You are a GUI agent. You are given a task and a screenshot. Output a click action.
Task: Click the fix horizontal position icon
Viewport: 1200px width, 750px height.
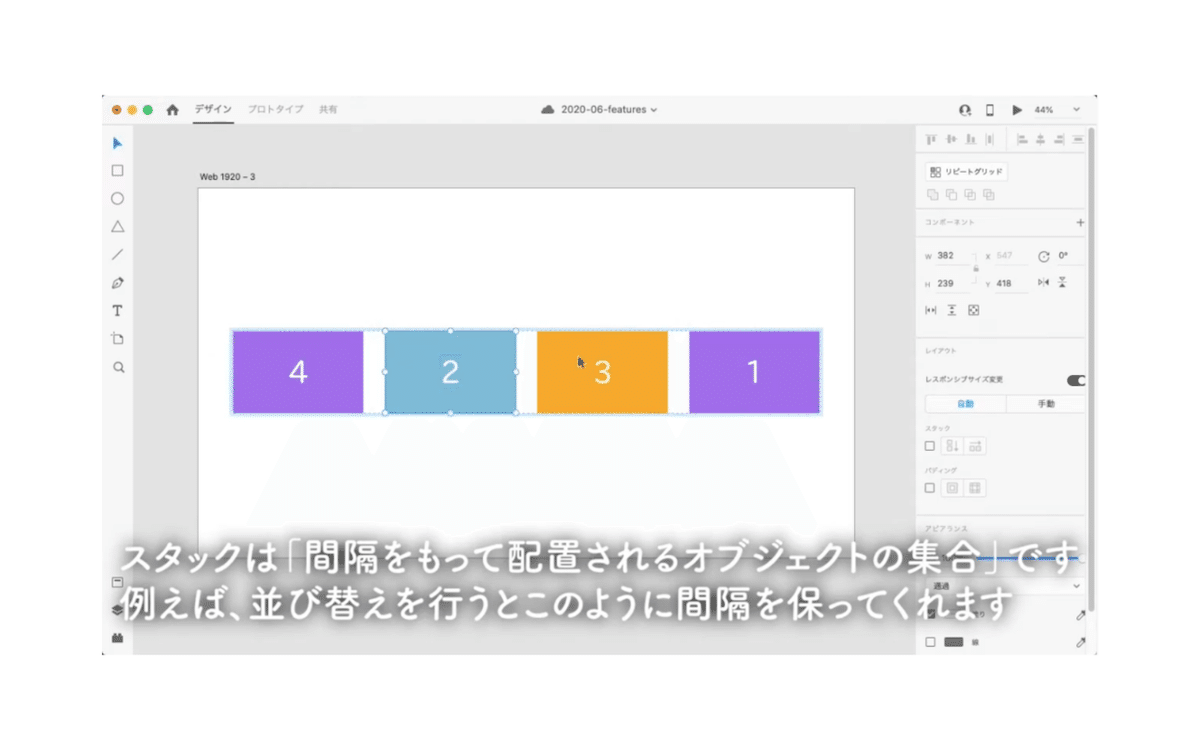coord(931,310)
